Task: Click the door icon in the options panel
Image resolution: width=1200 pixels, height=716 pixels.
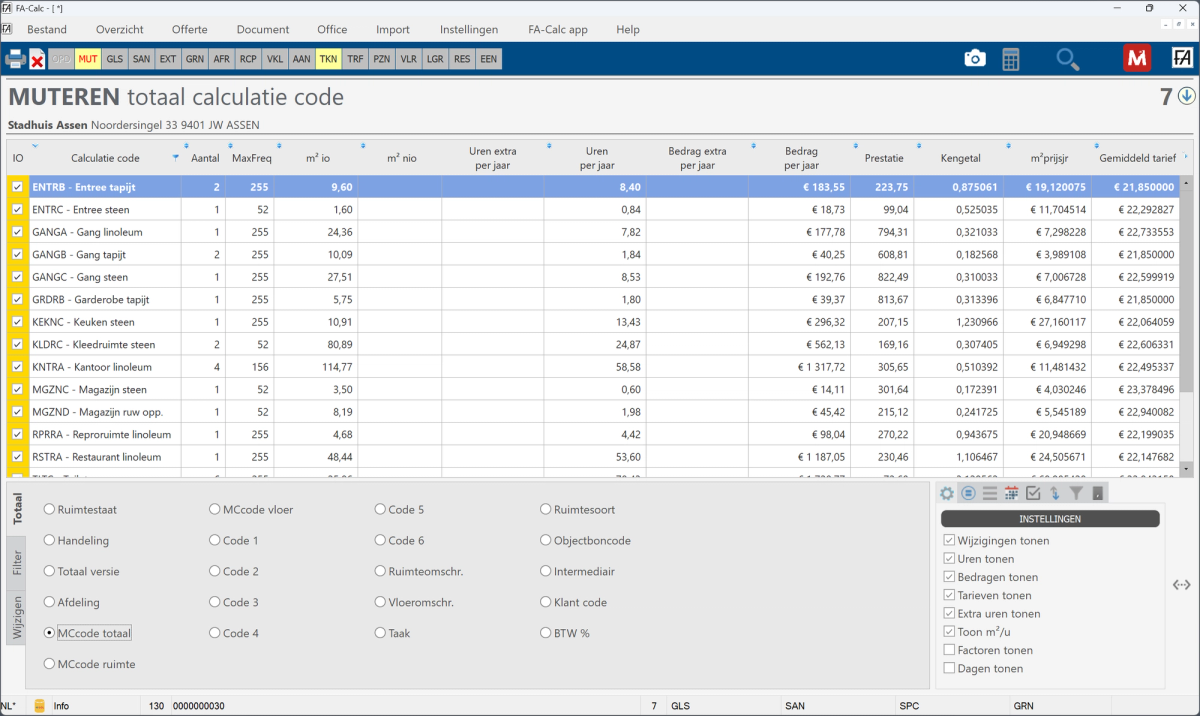Action: [1097, 493]
